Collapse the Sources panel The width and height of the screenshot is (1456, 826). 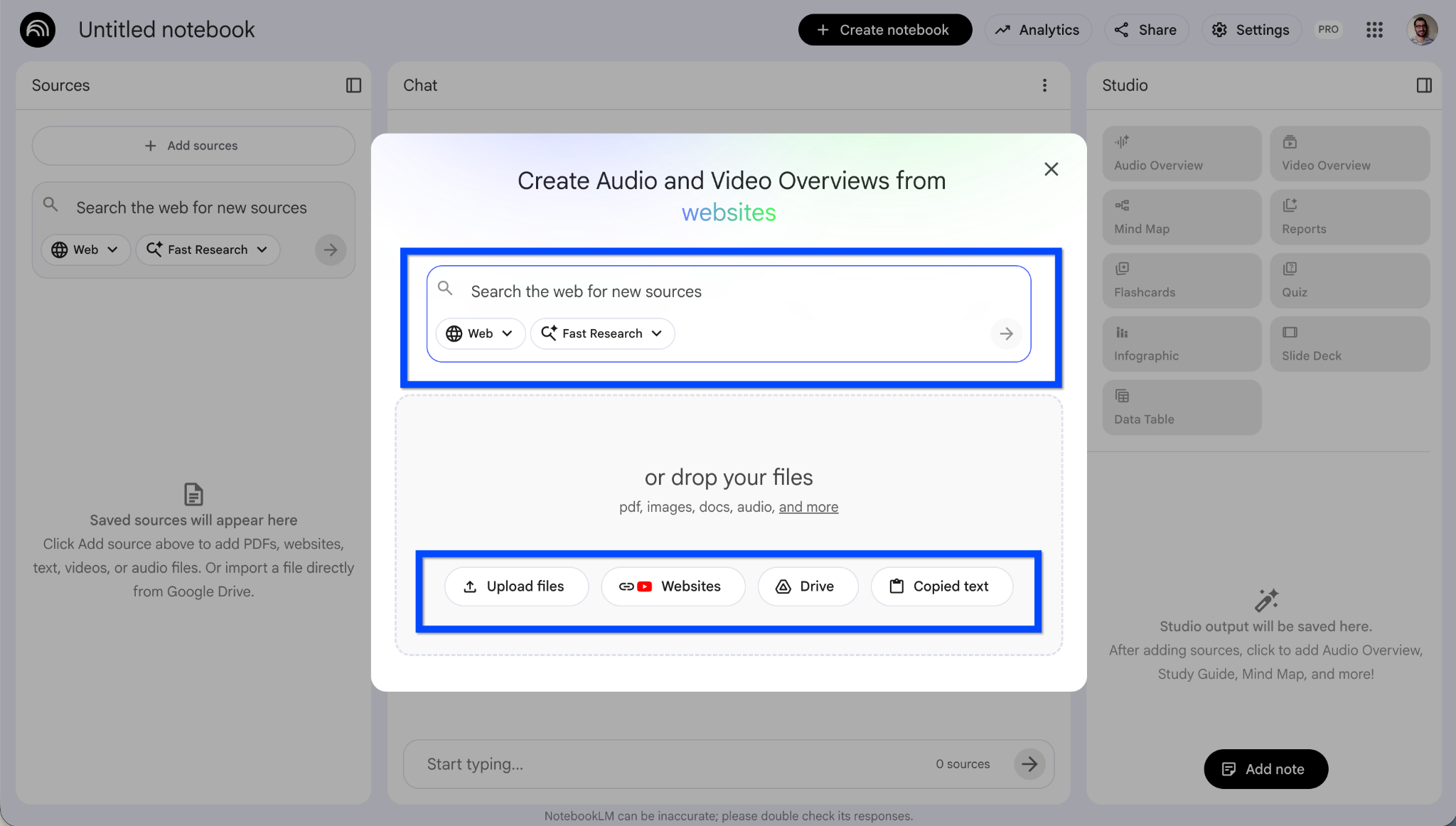[352, 85]
